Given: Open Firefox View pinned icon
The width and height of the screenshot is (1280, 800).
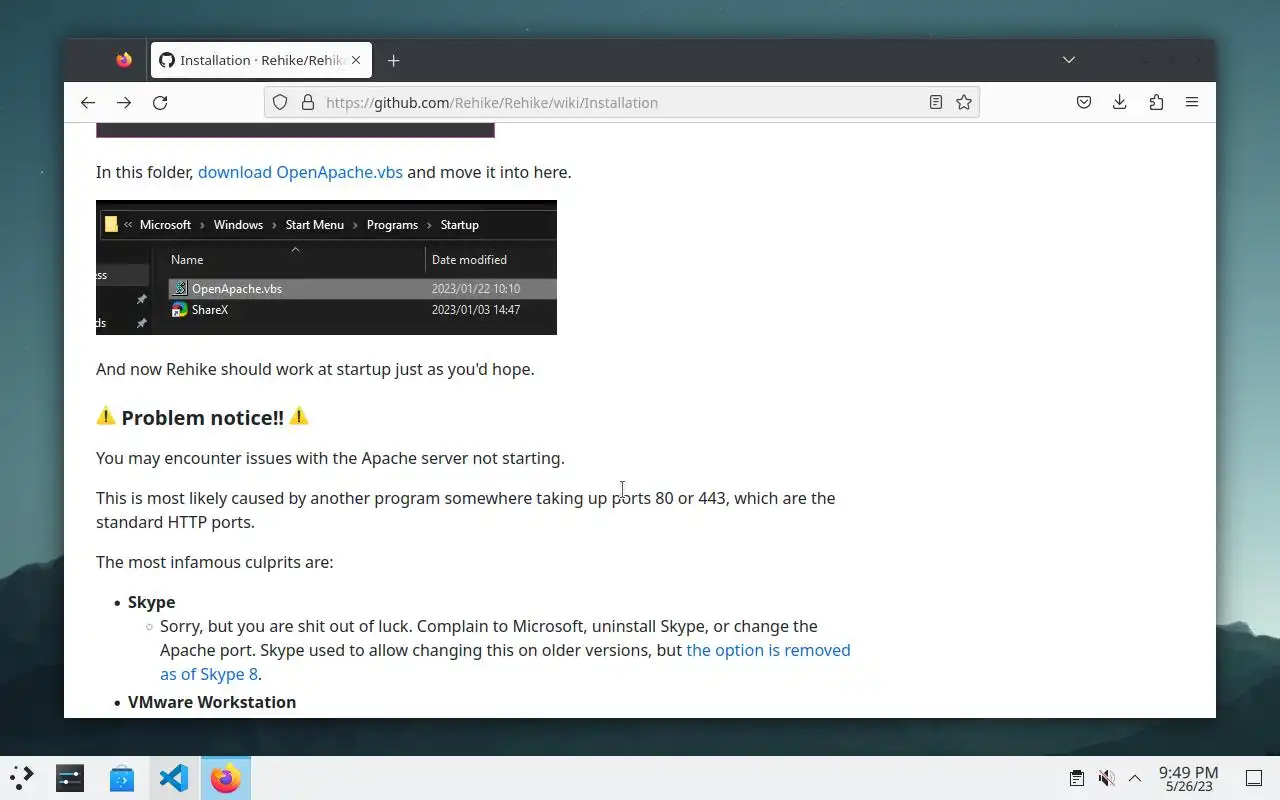Looking at the screenshot, I should pos(124,60).
